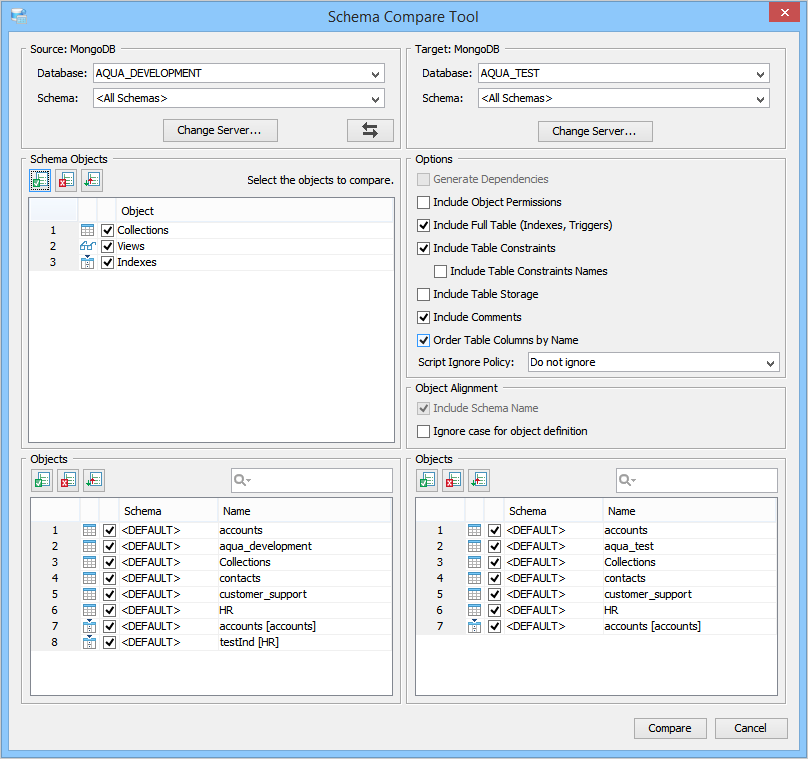The width and height of the screenshot is (808, 759).
Task: Click target Objects search field
Action: click(x=697, y=480)
